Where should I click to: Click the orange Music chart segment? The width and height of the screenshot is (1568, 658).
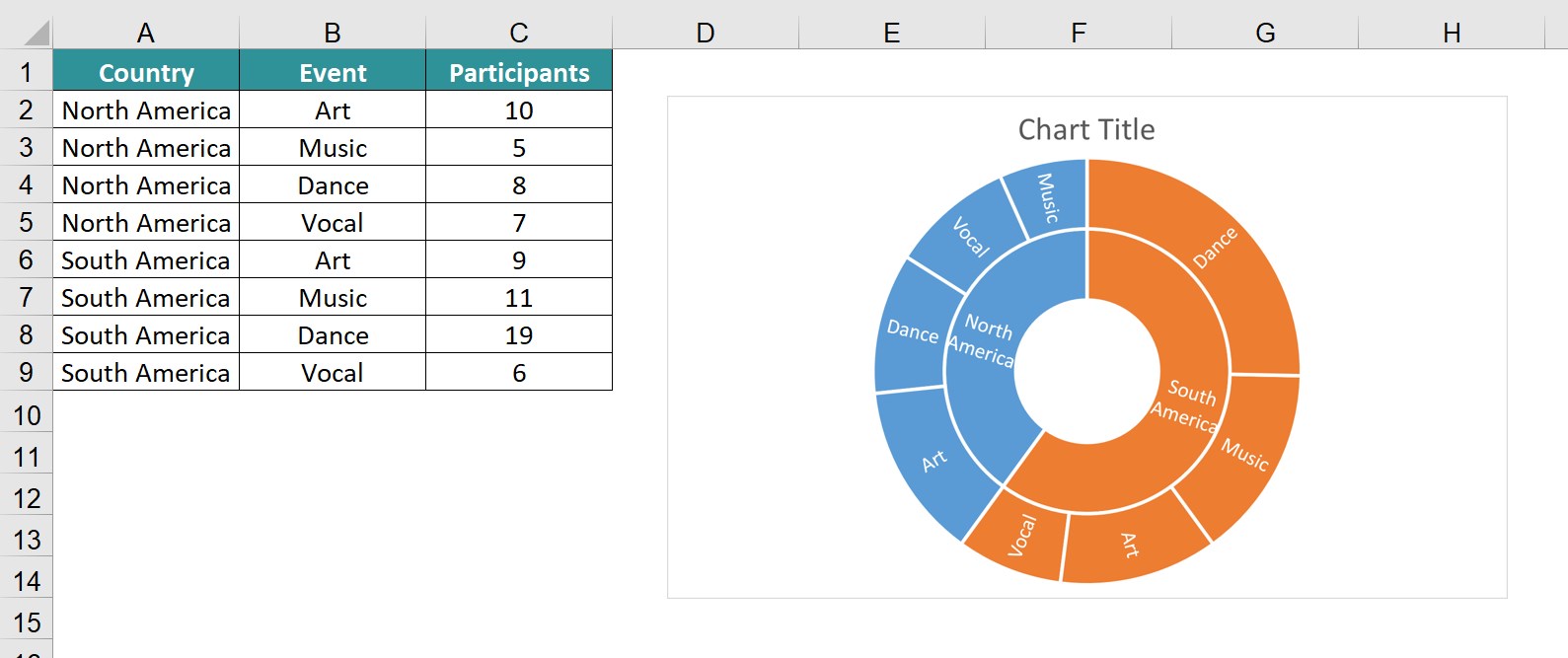(1243, 454)
